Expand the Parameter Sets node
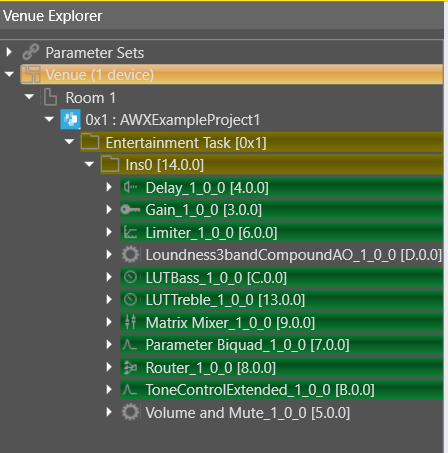Screen dimensions: 448x453 pos(9,52)
